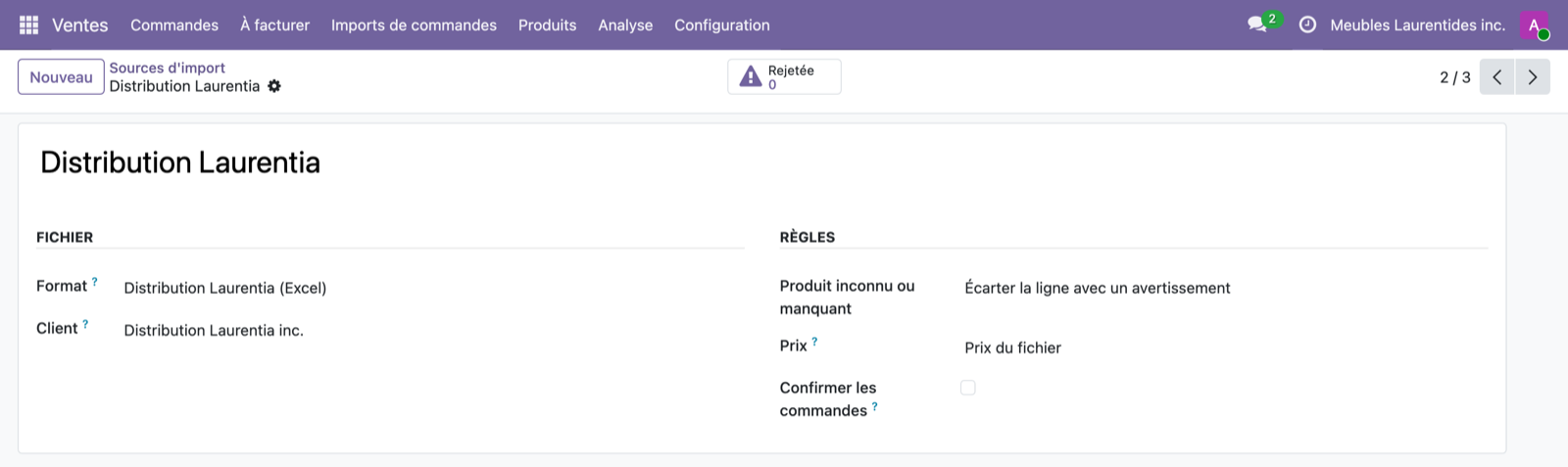Switch company via Meubles Laurentides inc.

(x=1417, y=24)
